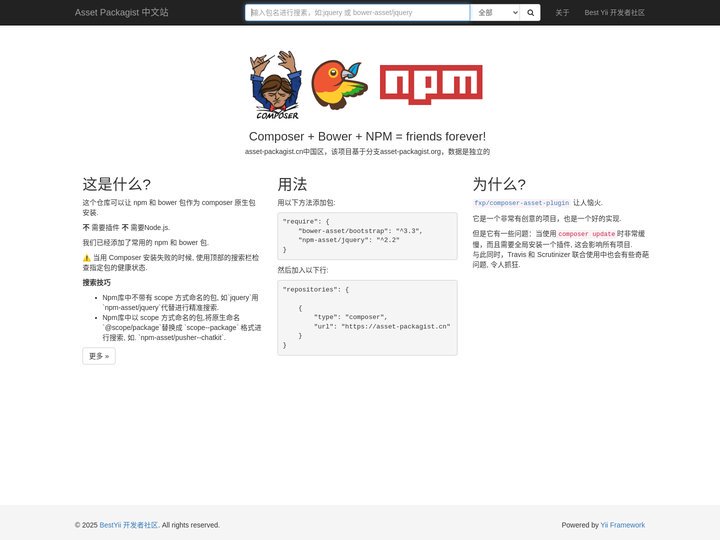The height and width of the screenshot is (540, 720).
Task: Open the 关于 menu item
Action: pos(562,12)
